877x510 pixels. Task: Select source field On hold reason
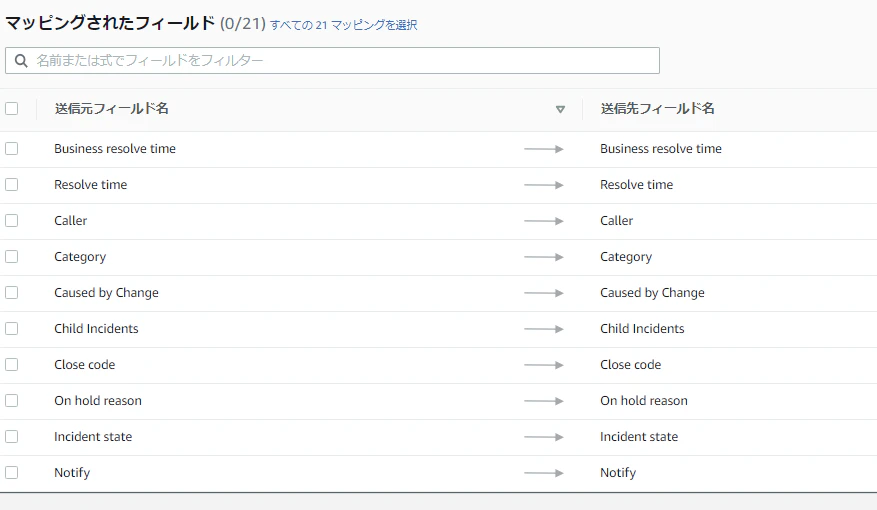click(98, 400)
